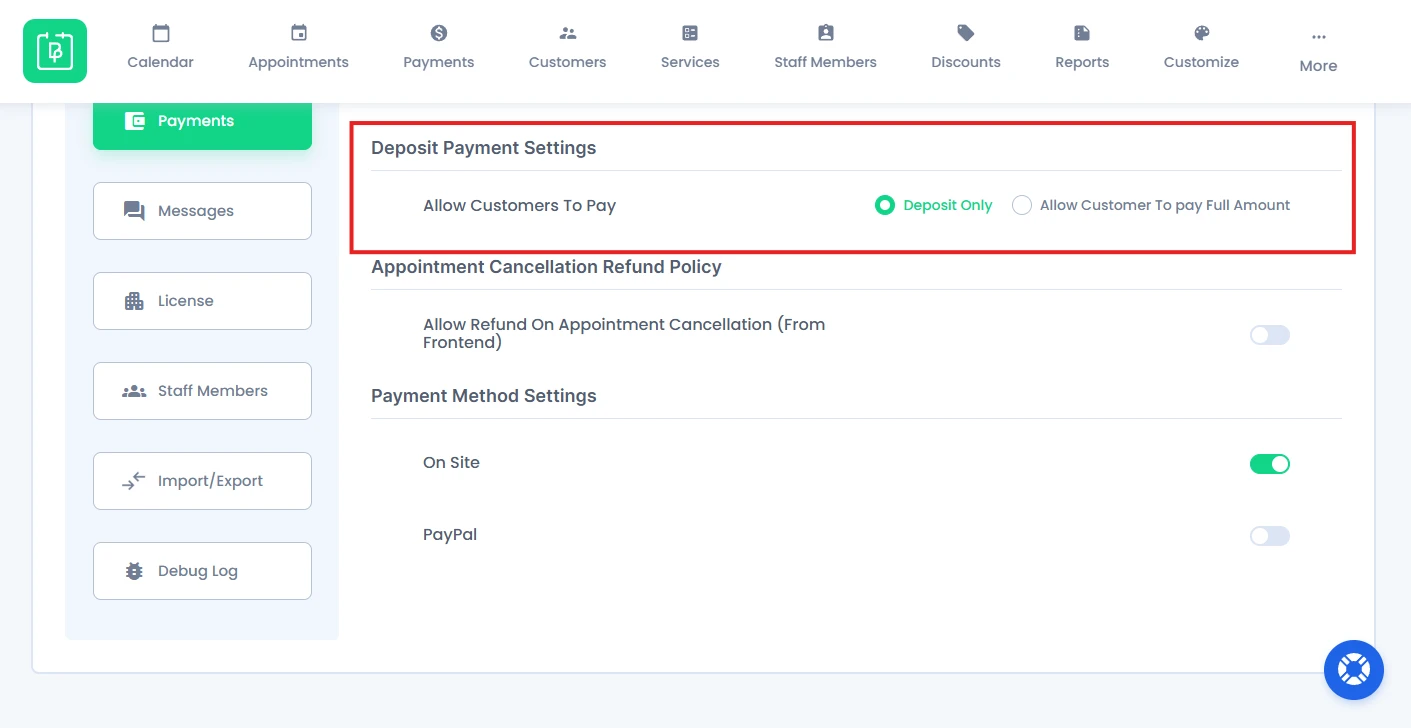The height and width of the screenshot is (728, 1411).
Task: Click the Payment Method Settings heading
Action: coord(484,396)
